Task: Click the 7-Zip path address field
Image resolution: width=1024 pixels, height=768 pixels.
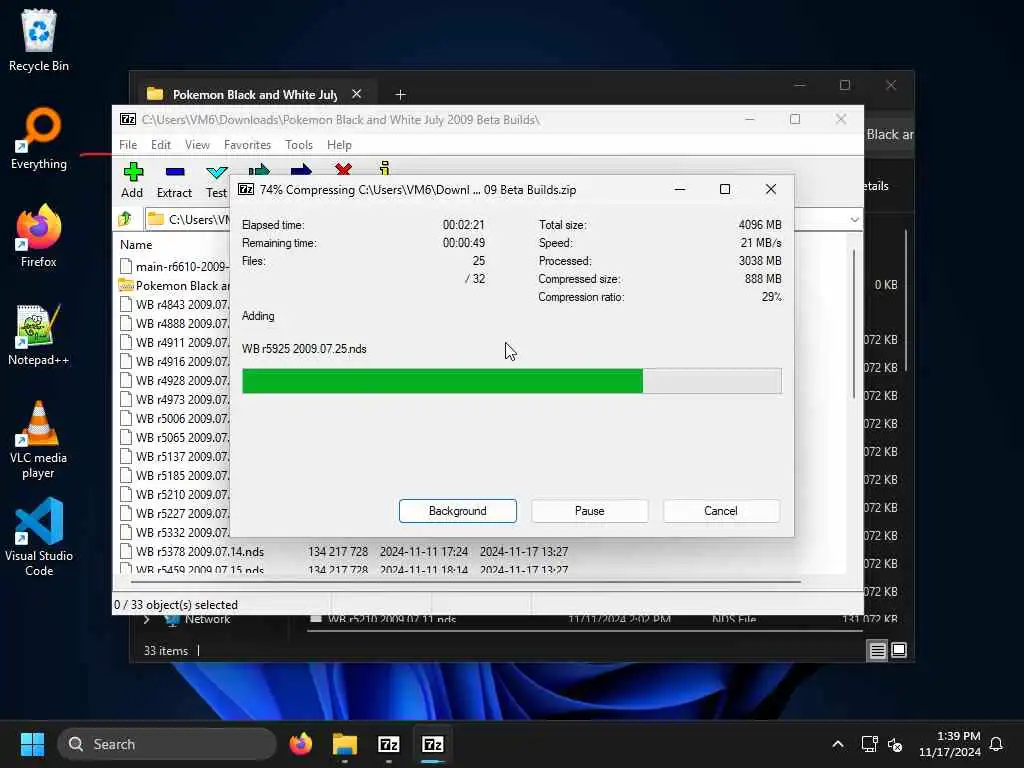Action: [x=187, y=219]
